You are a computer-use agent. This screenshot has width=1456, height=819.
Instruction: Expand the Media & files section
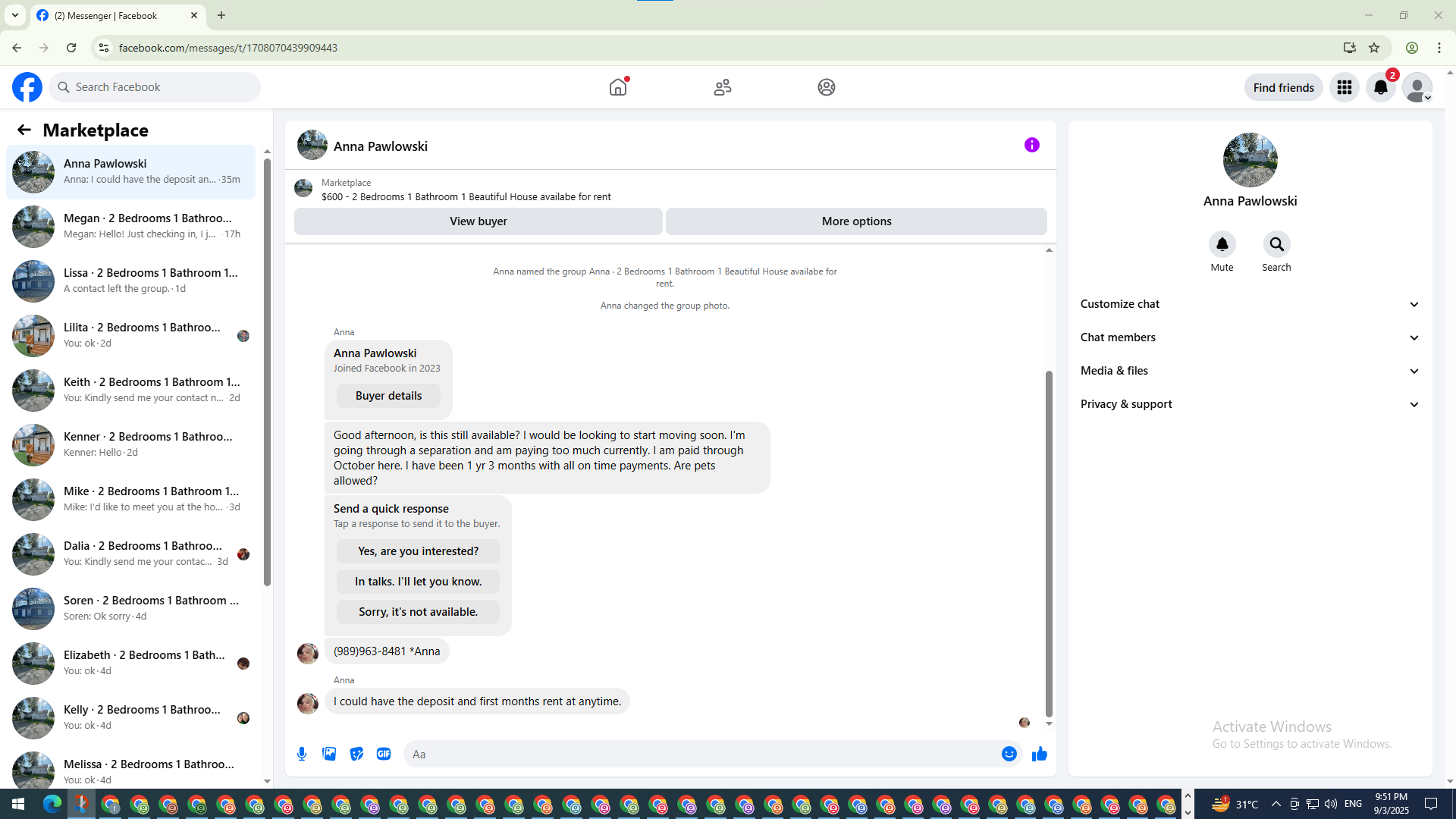[x=1250, y=371]
